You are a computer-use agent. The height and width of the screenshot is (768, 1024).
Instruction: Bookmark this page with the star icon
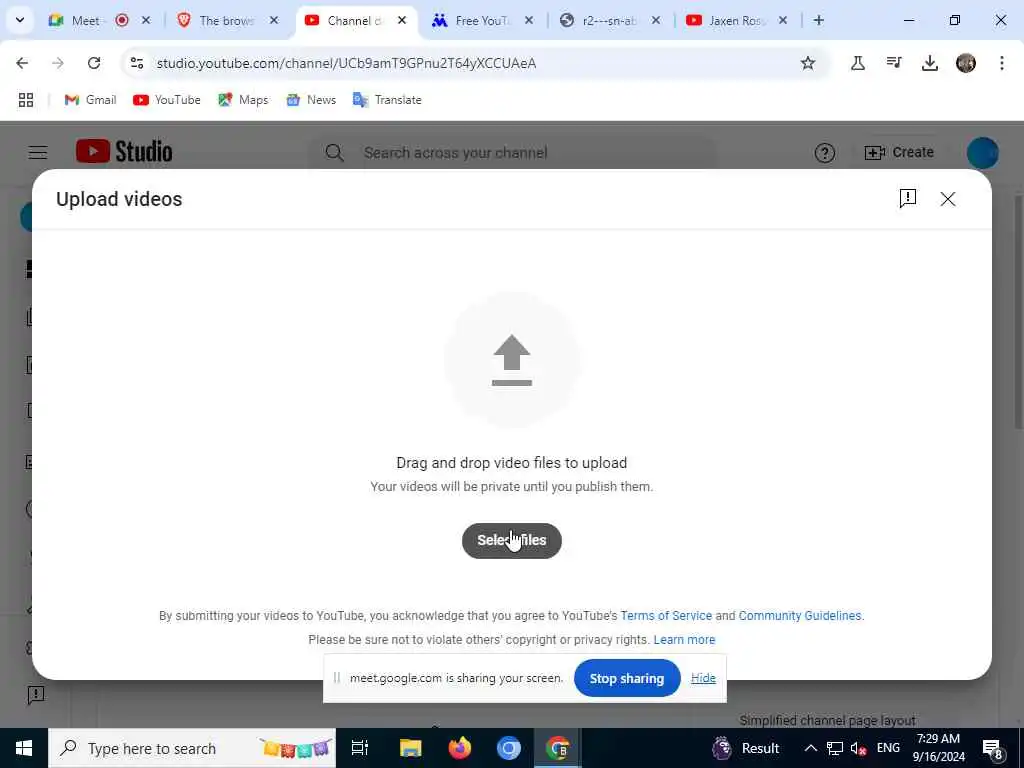click(x=808, y=63)
